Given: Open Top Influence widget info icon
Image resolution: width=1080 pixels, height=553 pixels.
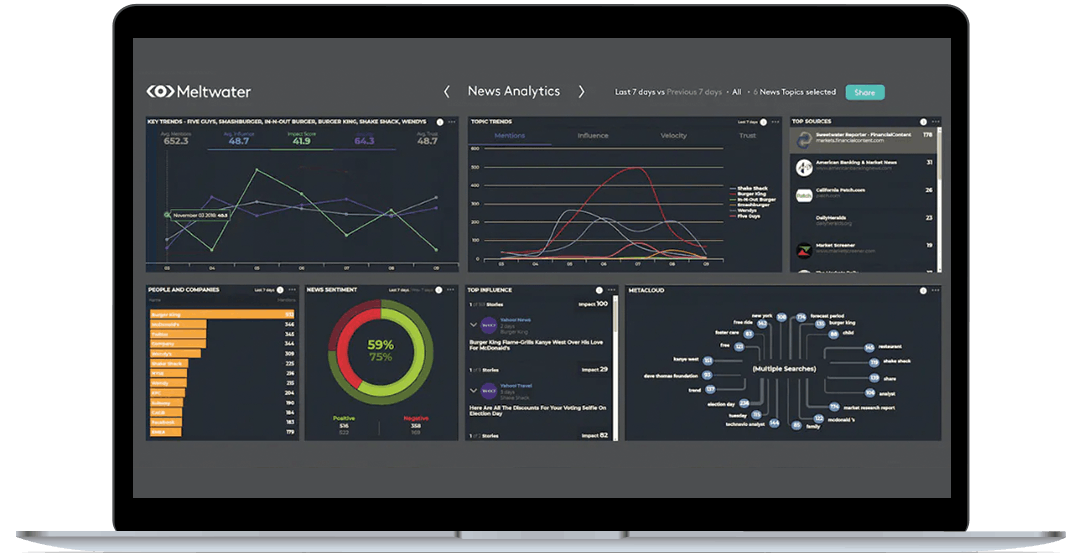Looking at the screenshot, I should (x=599, y=290).
